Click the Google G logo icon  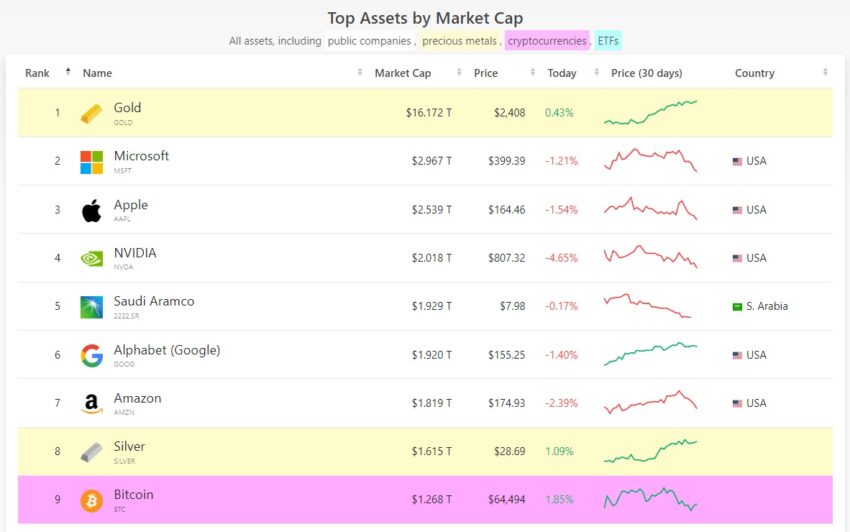click(92, 356)
